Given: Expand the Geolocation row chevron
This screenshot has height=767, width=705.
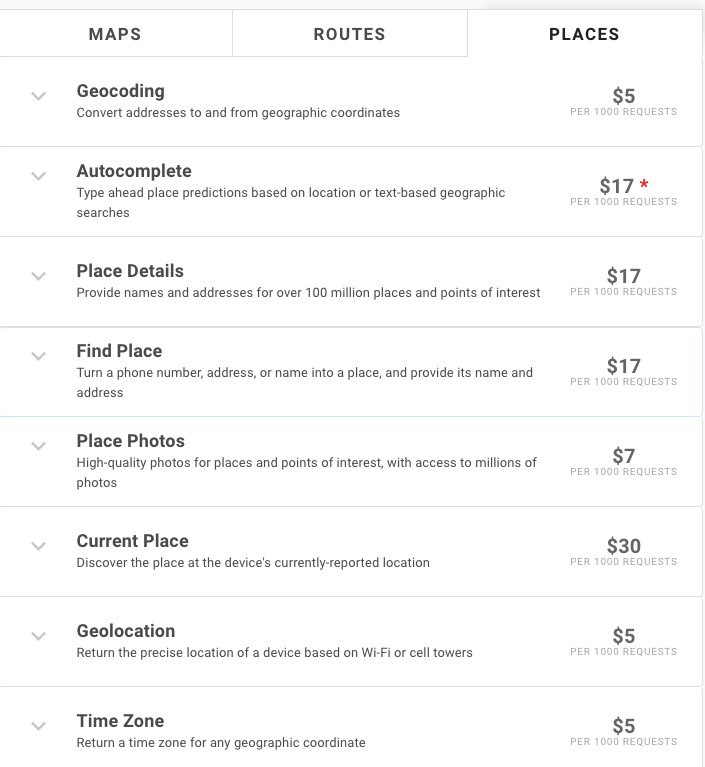Looking at the screenshot, I should point(39,636).
